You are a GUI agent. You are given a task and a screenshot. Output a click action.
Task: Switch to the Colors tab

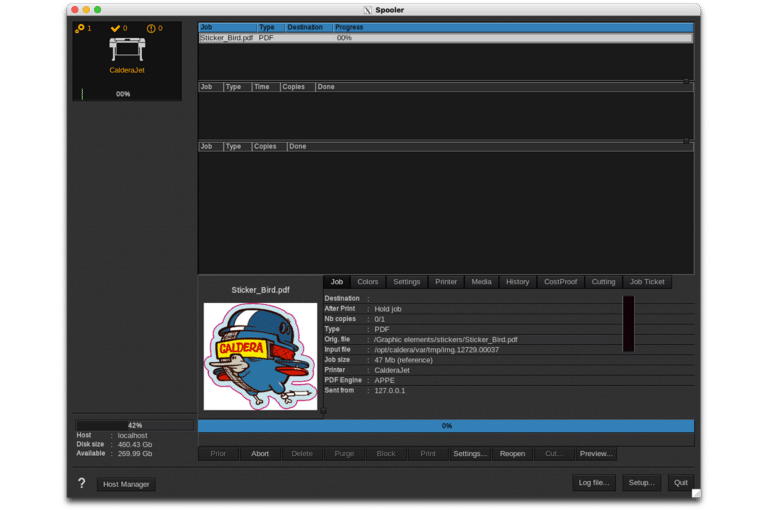coord(368,282)
